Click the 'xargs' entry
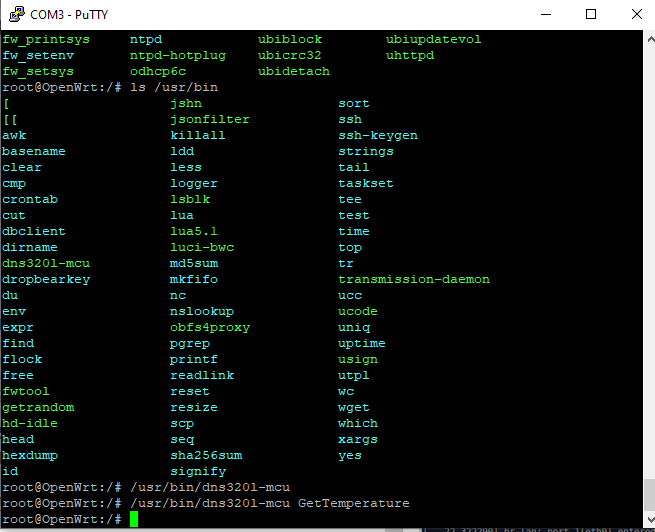The image size is (655, 532). 358,440
